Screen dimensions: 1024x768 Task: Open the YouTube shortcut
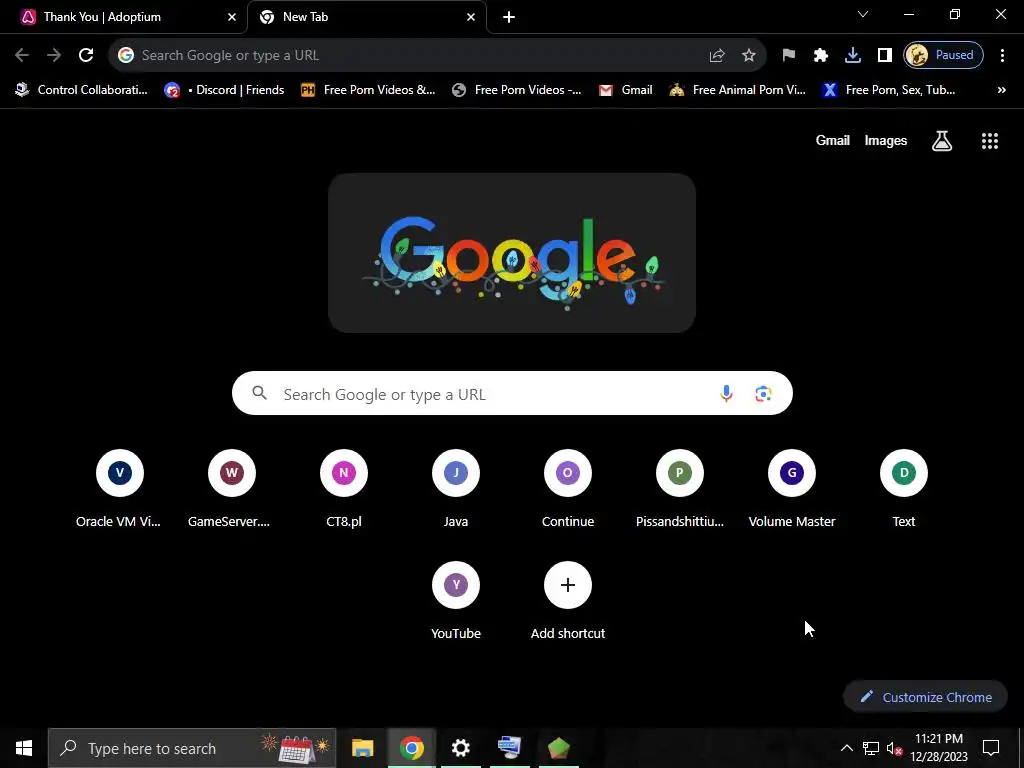(x=456, y=599)
